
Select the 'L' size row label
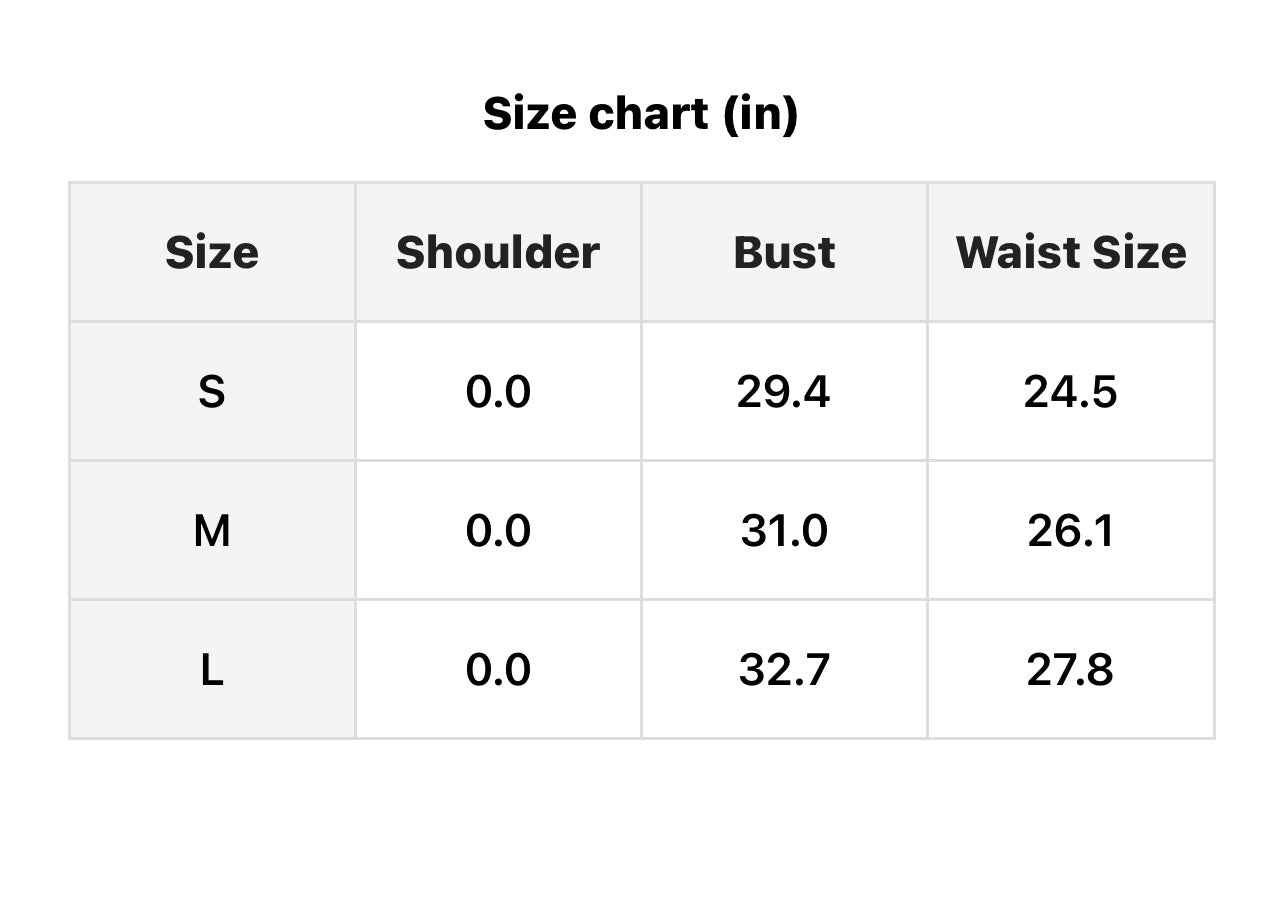pos(212,670)
